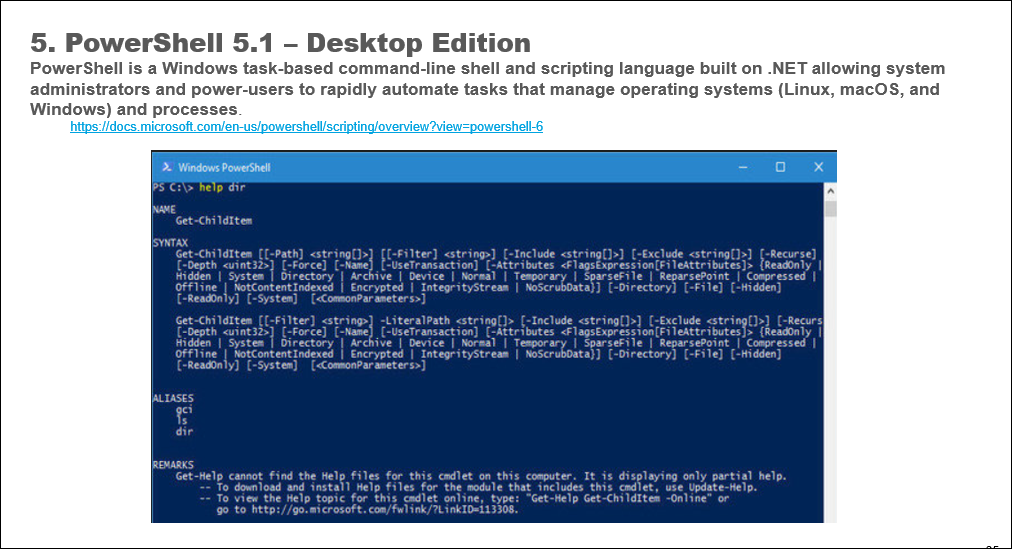Click 'Get-ChildItem' under the NAME heading
1012x549 pixels.
pos(214,221)
